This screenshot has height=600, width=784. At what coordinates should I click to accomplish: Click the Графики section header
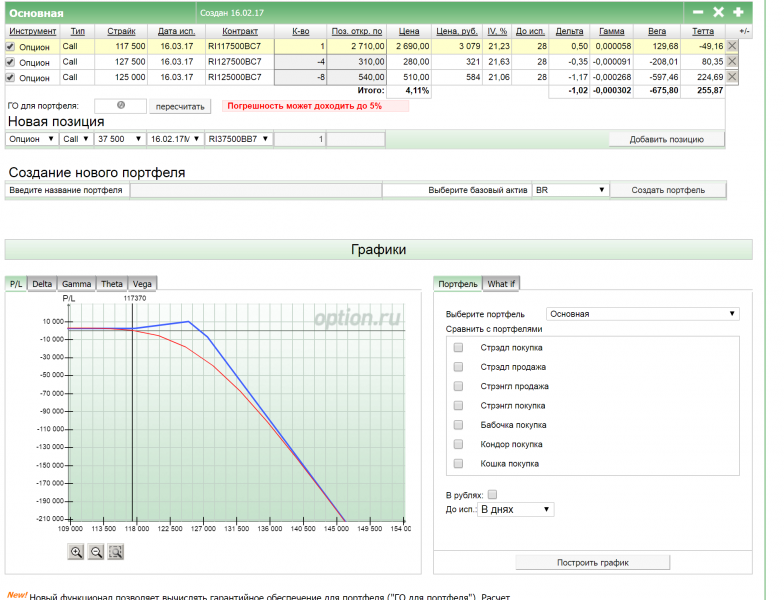378,250
